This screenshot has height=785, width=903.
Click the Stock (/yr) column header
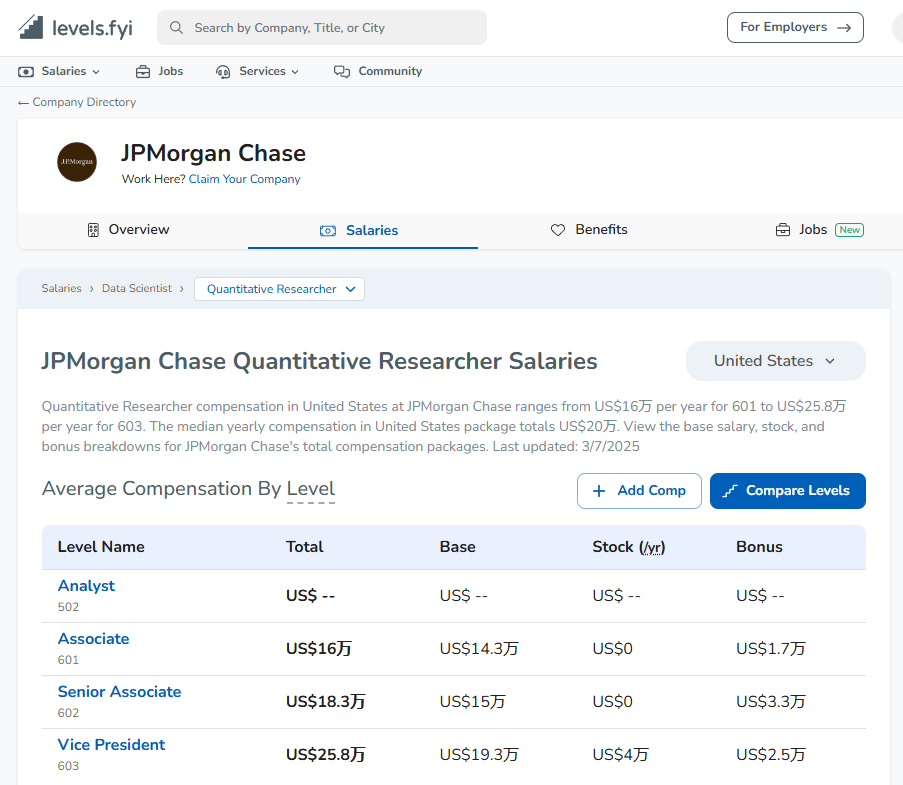629,547
